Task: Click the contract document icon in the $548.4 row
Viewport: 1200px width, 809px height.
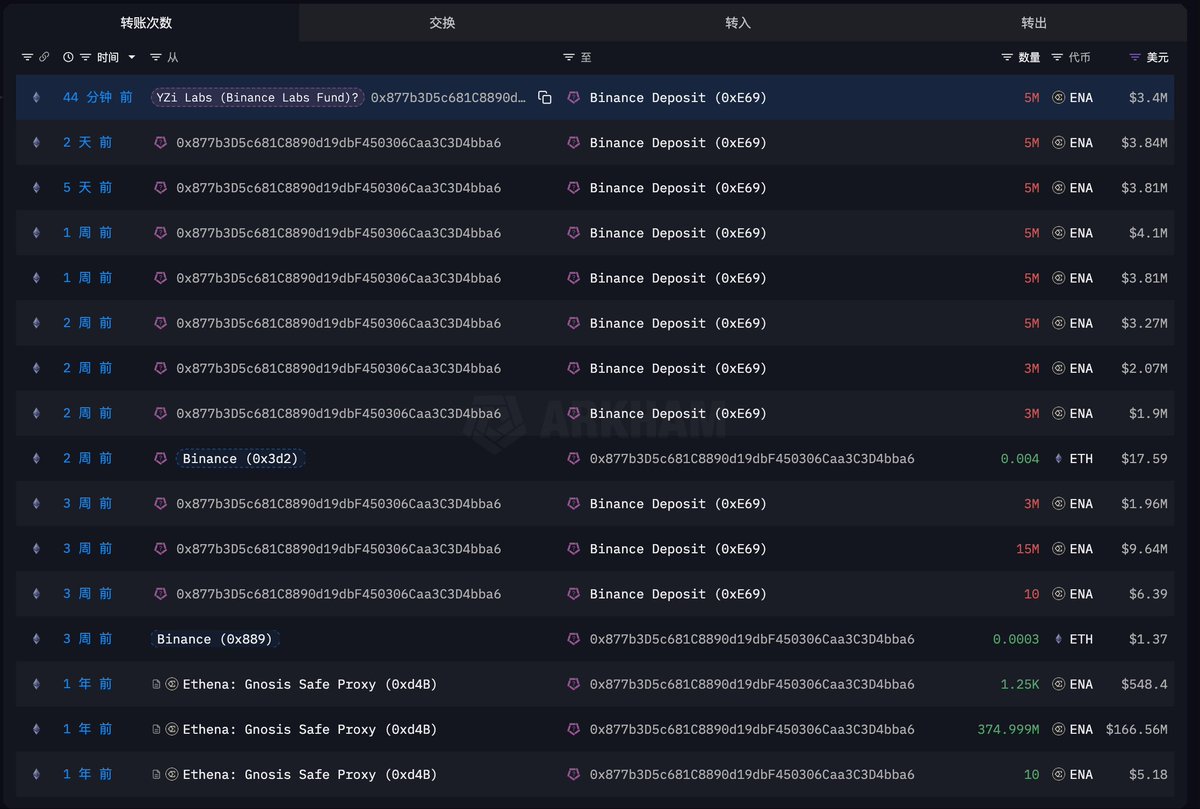Action: [x=157, y=684]
